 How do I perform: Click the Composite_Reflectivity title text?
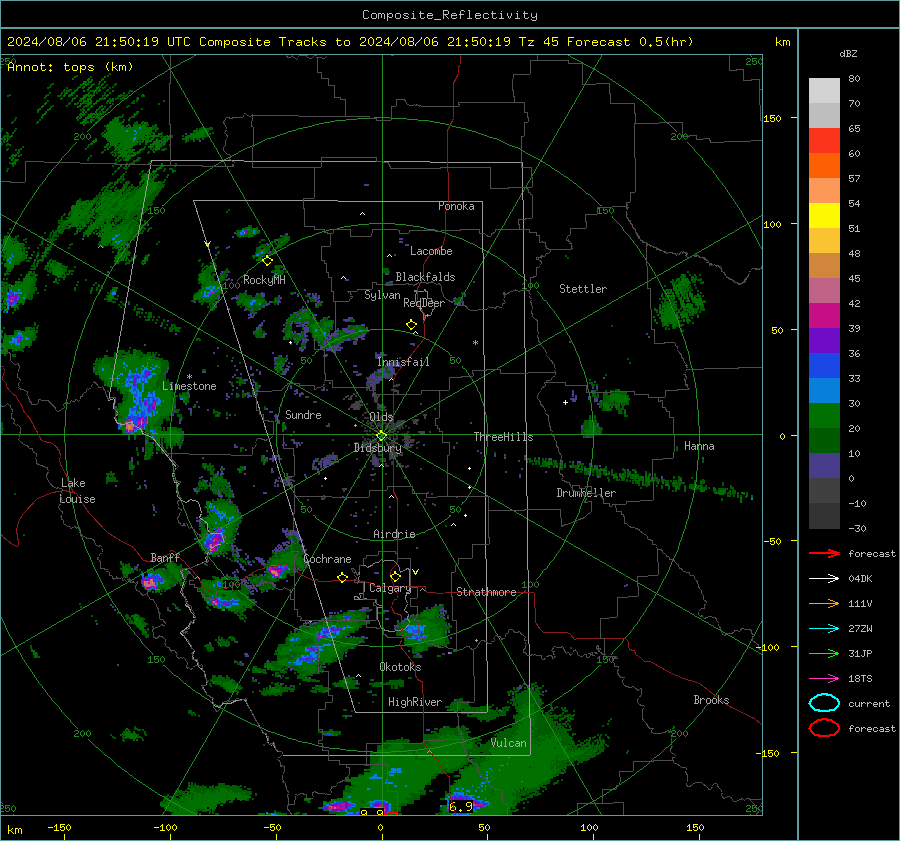tap(450, 15)
